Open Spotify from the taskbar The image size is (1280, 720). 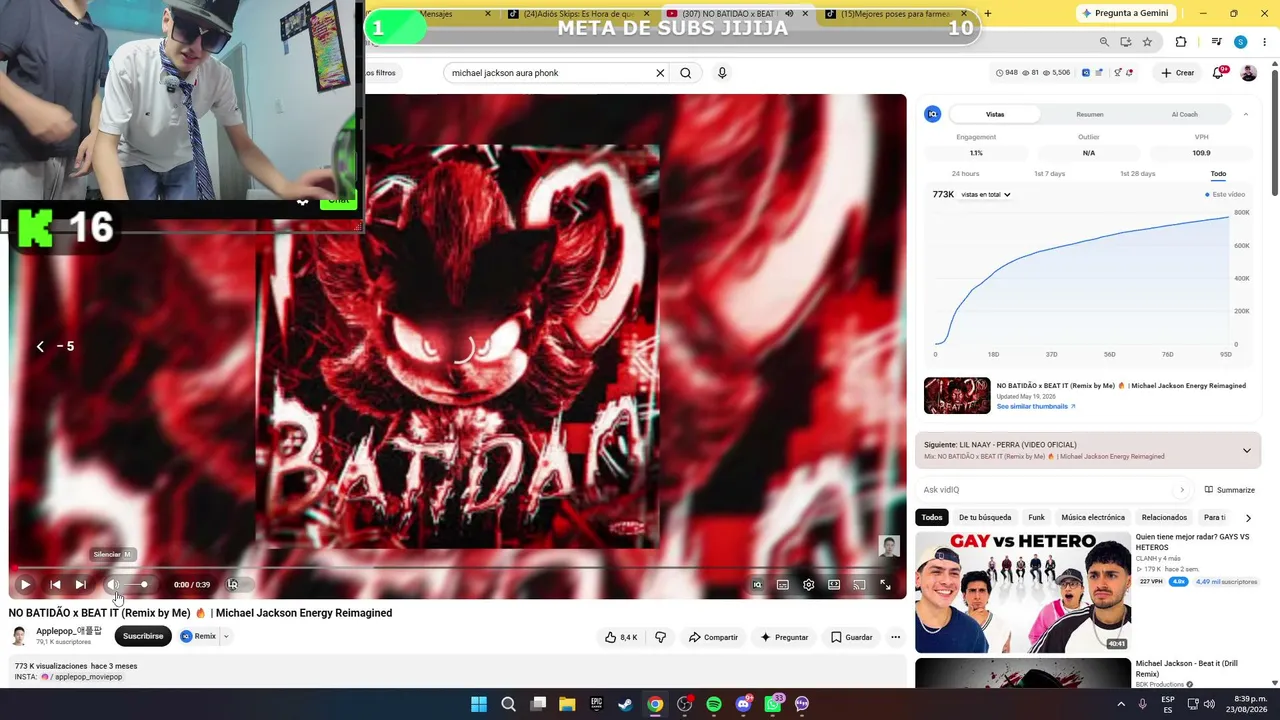coord(714,704)
